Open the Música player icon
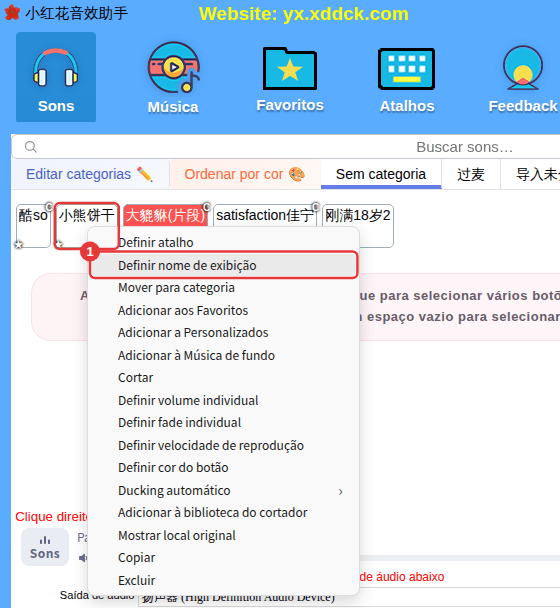 point(173,78)
